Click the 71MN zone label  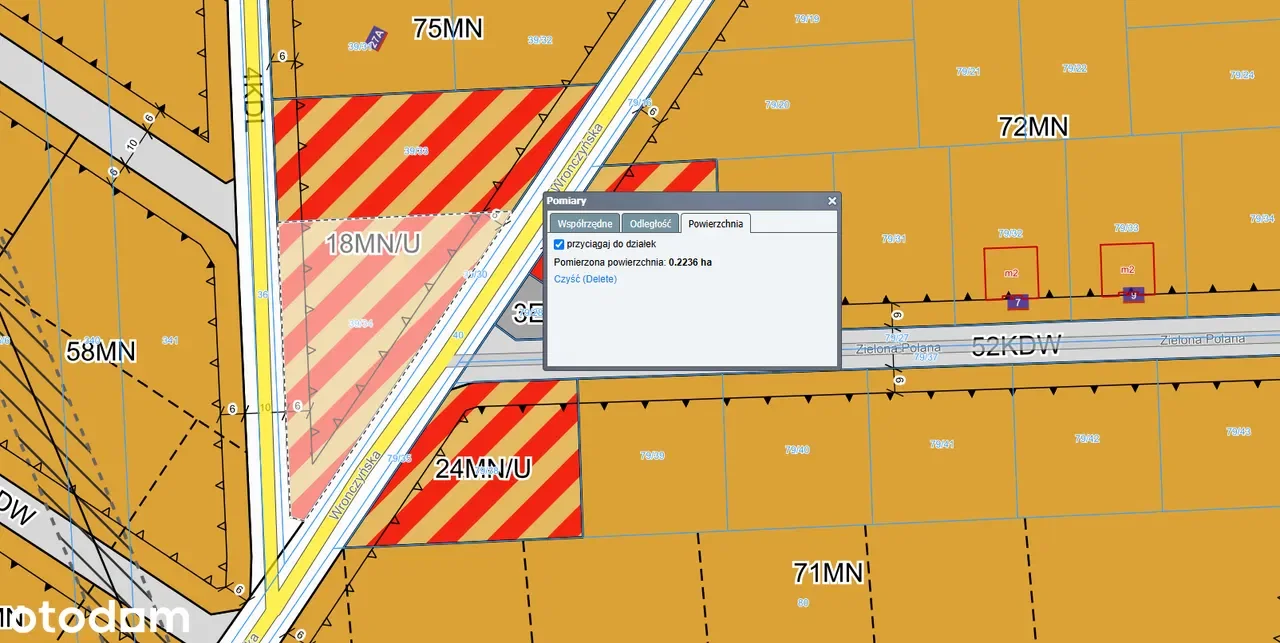[x=828, y=573]
